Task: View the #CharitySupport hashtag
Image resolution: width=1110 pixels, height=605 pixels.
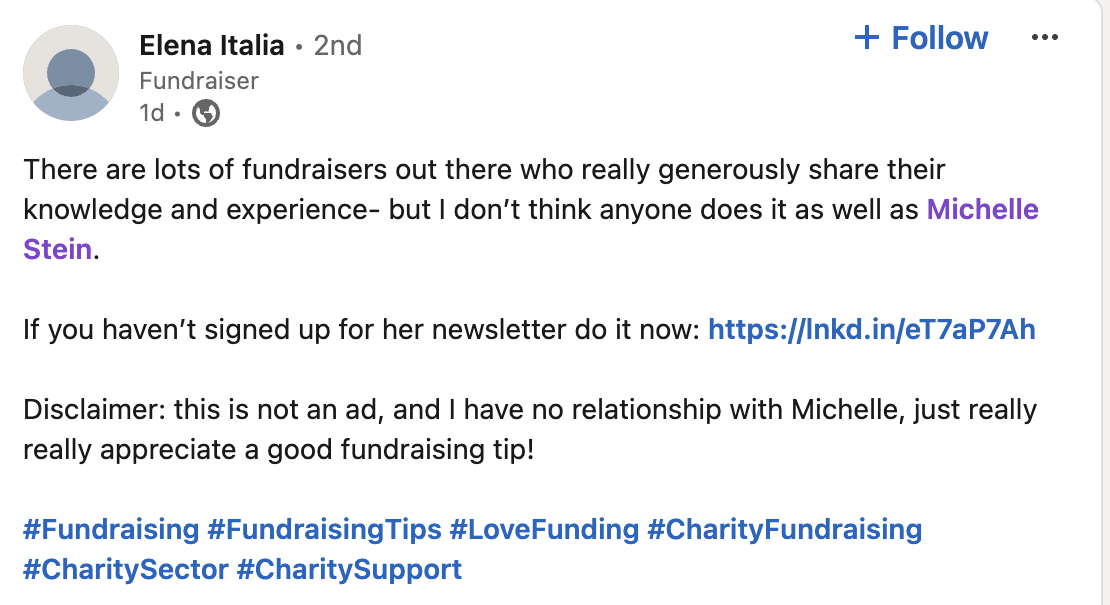Action: (x=349, y=569)
